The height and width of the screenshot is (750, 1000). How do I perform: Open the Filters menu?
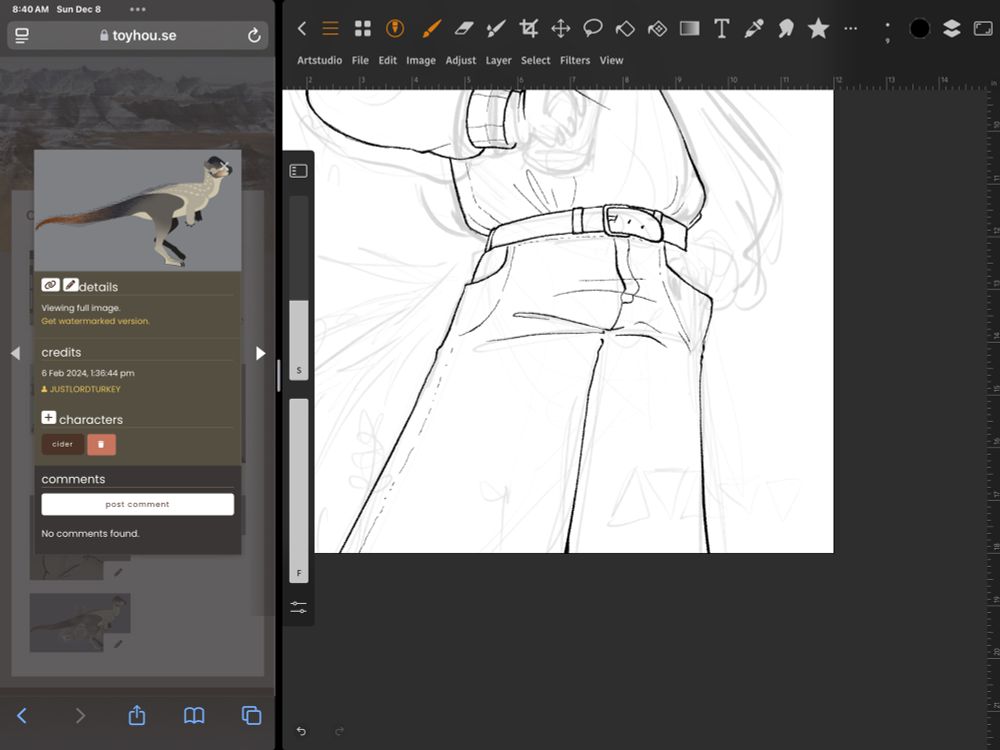(x=575, y=60)
